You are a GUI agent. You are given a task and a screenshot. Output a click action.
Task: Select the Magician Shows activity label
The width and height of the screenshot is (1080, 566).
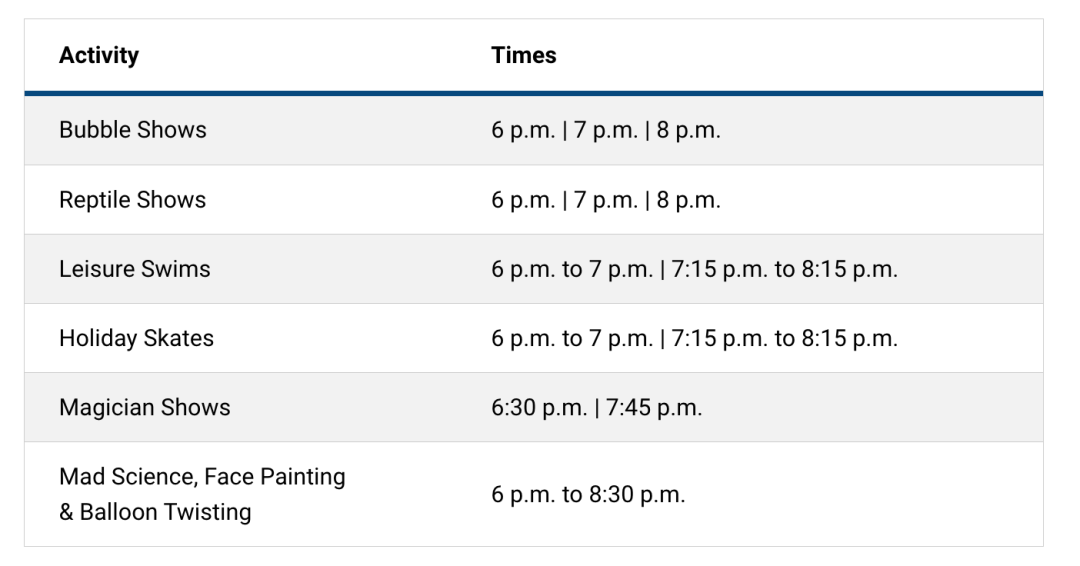[145, 407]
